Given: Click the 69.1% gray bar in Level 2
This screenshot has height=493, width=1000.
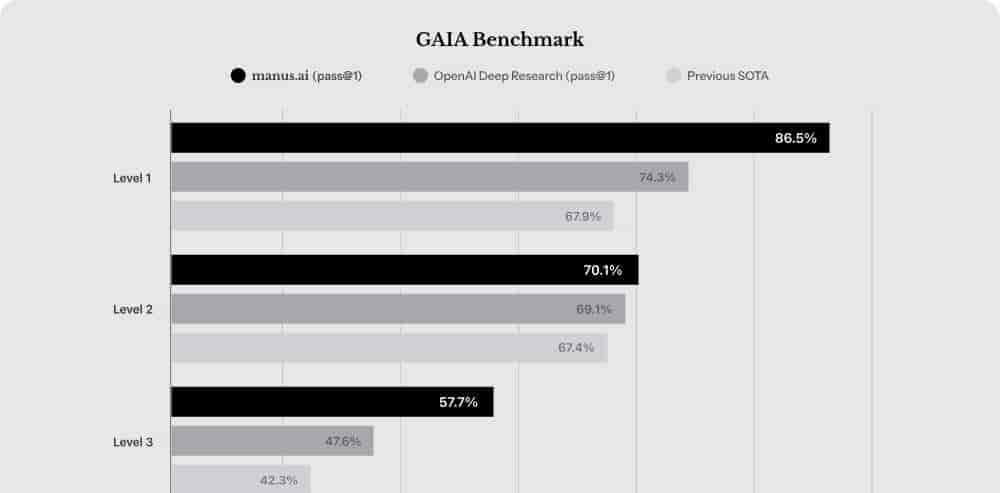Looking at the screenshot, I should (x=398, y=309).
